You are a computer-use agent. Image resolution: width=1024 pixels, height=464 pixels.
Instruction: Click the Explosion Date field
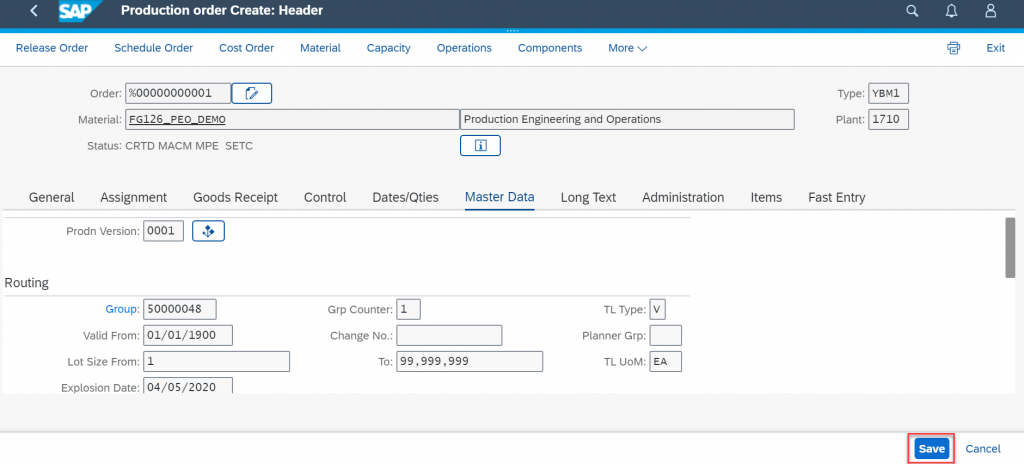tap(188, 386)
